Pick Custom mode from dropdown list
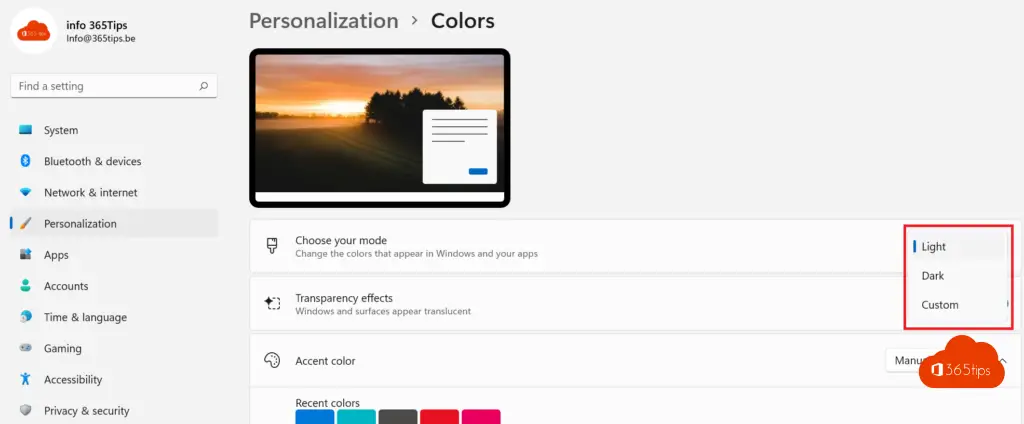The image size is (1024, 424). 940,305
